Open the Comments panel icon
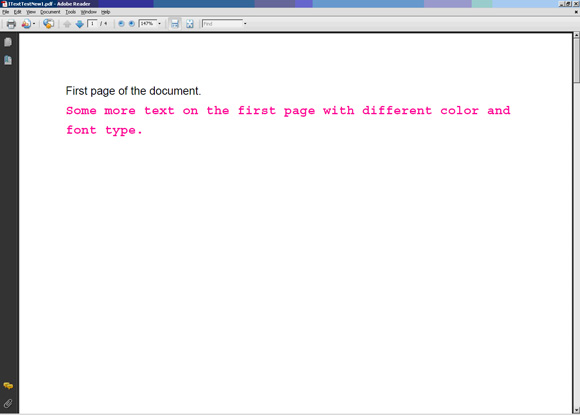Viewport: 580px width, 415px height. tap(8, 386)
